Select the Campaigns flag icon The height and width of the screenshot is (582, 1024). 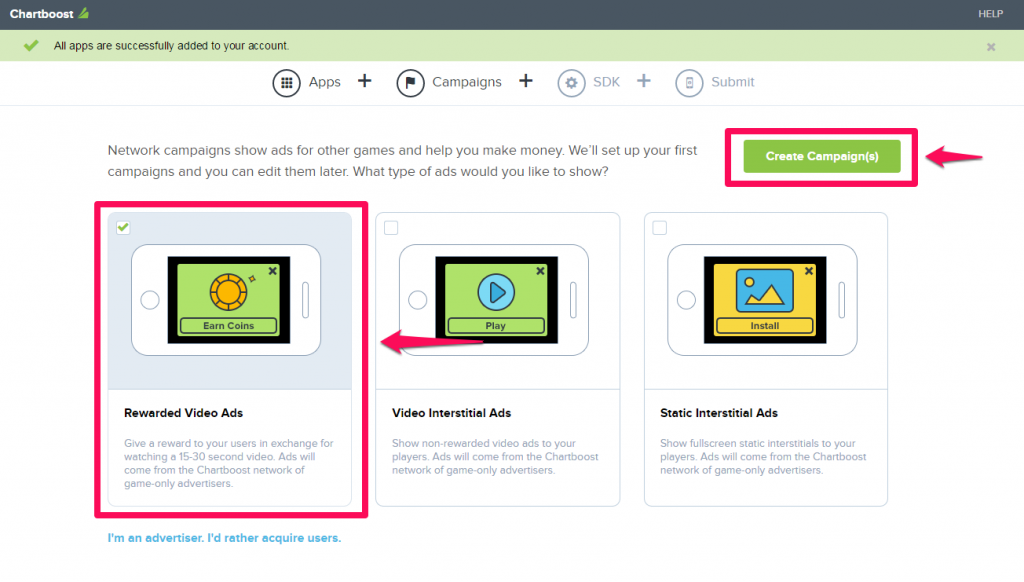click(411, 82)
